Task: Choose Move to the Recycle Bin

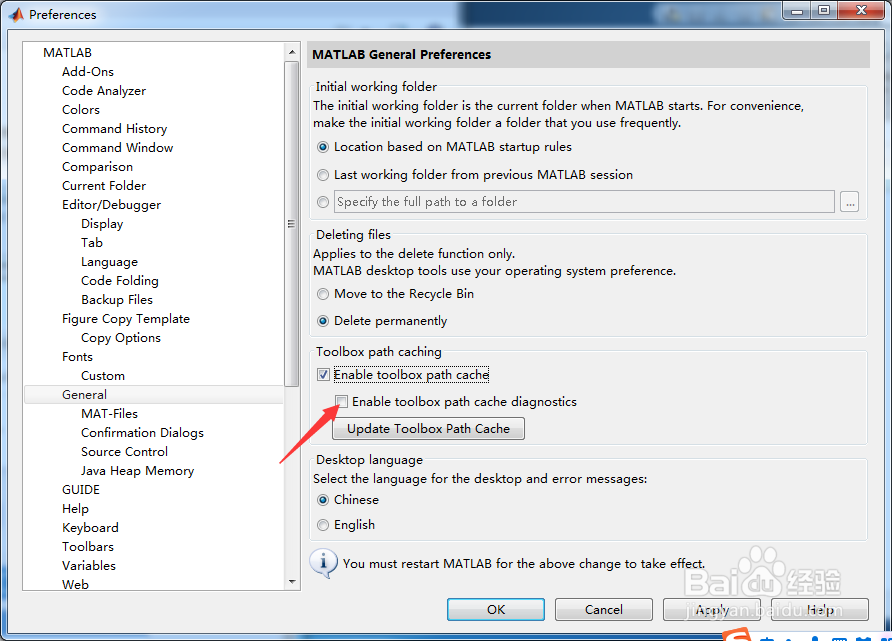Action: [323, 294]
